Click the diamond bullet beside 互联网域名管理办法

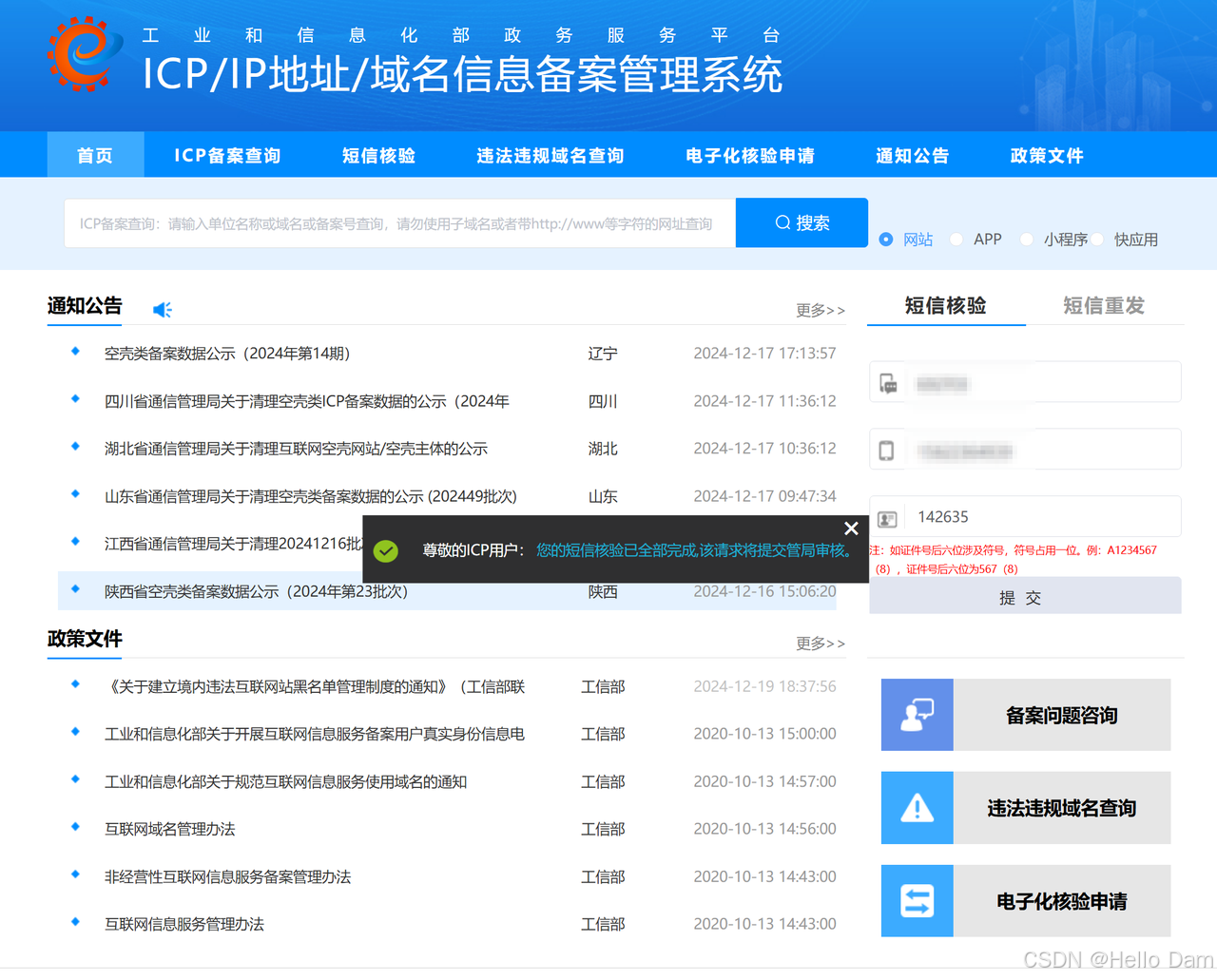[74, 828]
